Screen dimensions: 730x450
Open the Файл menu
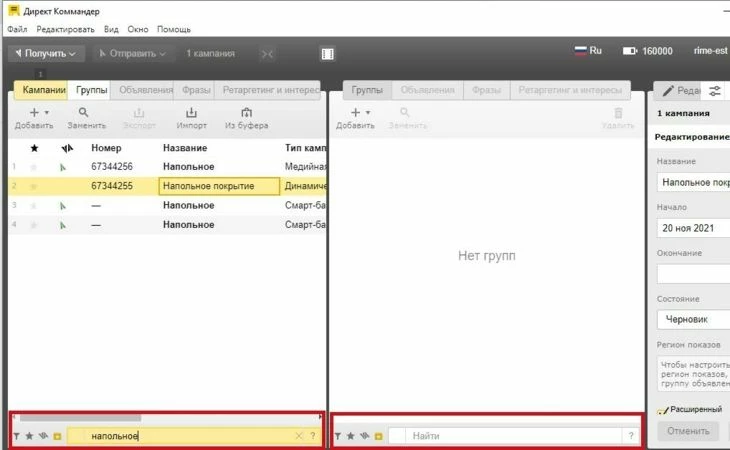(x=17, y=29)
